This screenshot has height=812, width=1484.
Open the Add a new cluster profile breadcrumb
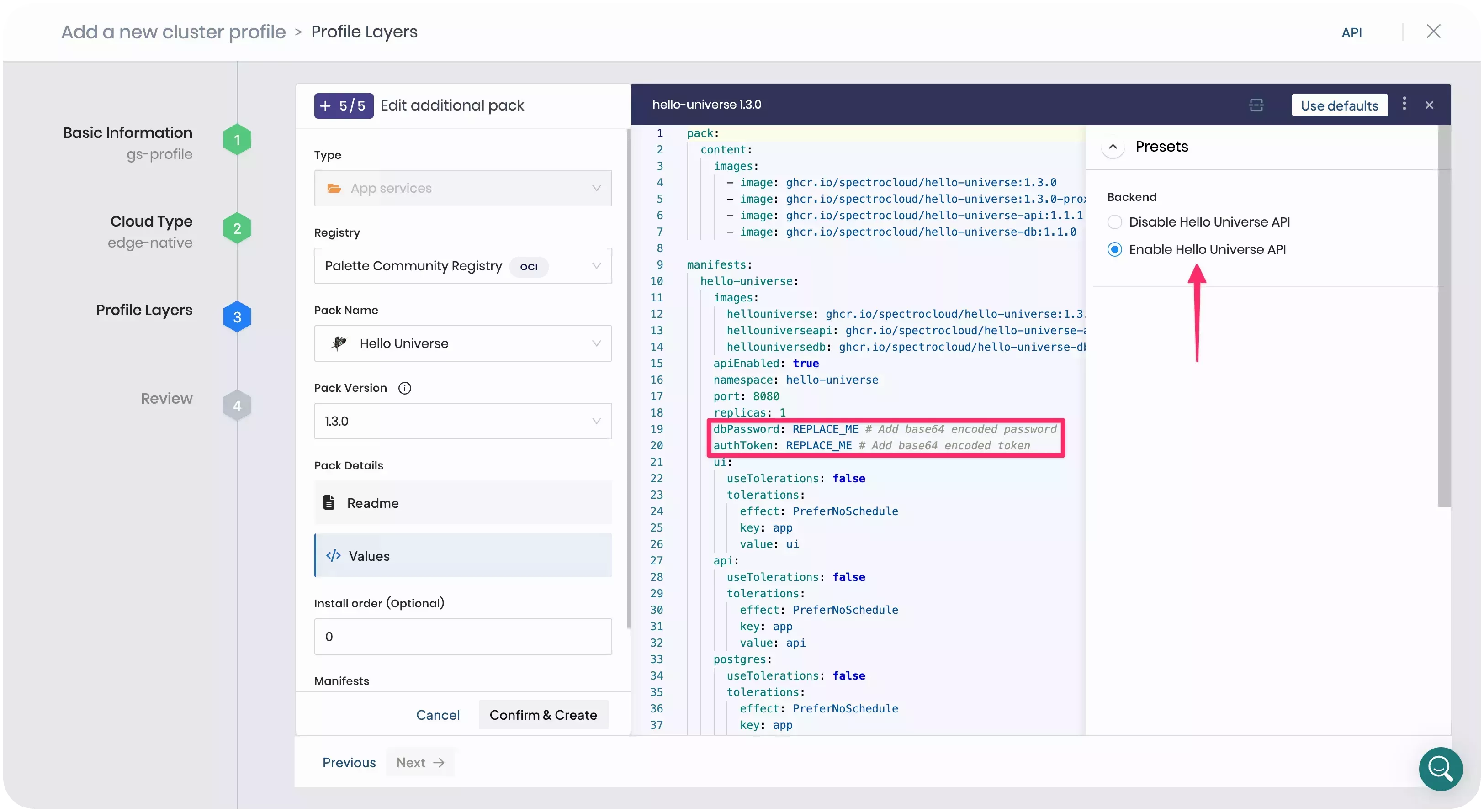coord(172,32)
